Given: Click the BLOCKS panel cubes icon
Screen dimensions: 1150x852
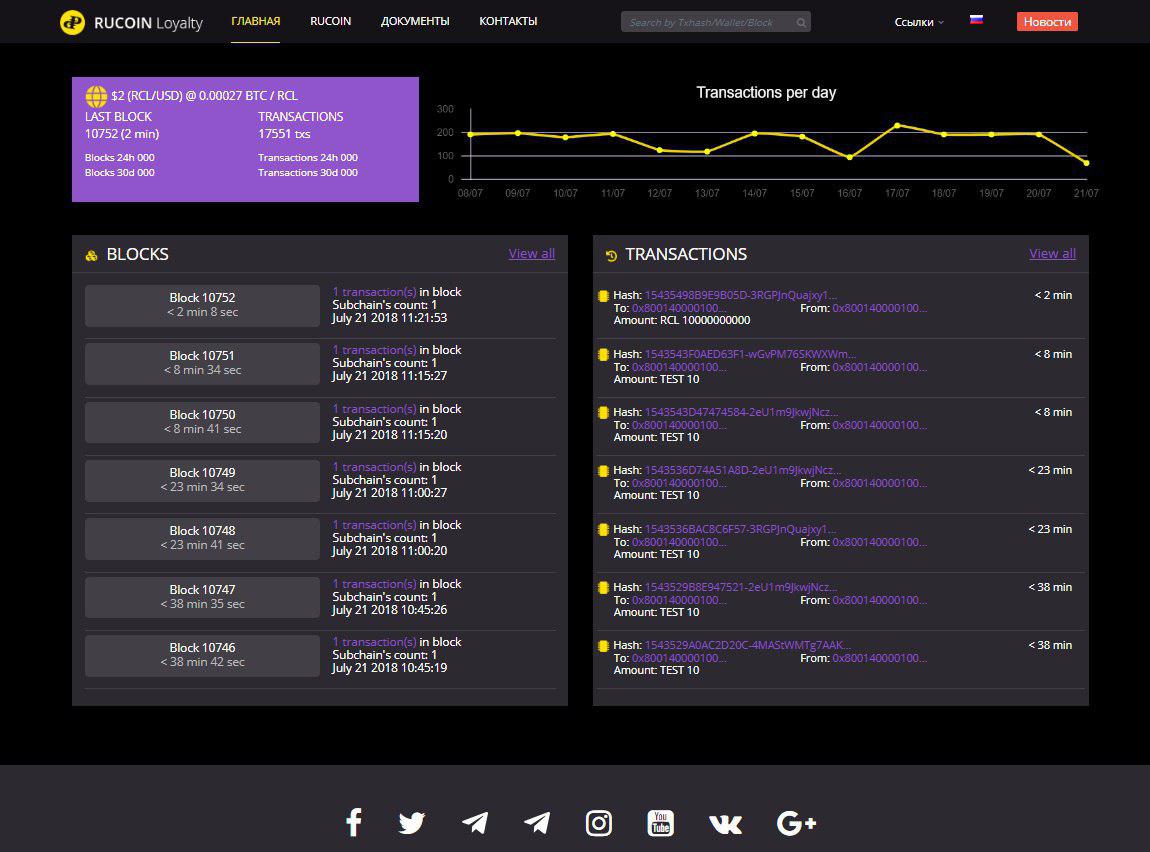Looking at the screenshot, I should (x=92, y=255).
